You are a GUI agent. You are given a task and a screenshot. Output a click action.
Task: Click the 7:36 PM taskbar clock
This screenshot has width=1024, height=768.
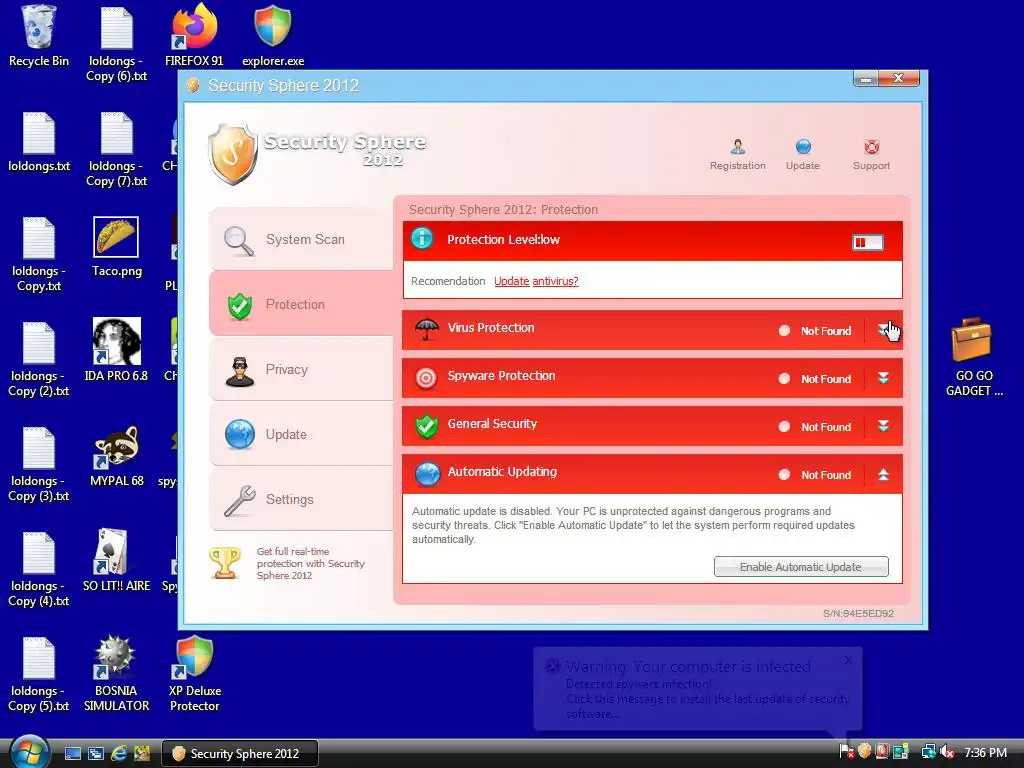[x=985, y=753]
